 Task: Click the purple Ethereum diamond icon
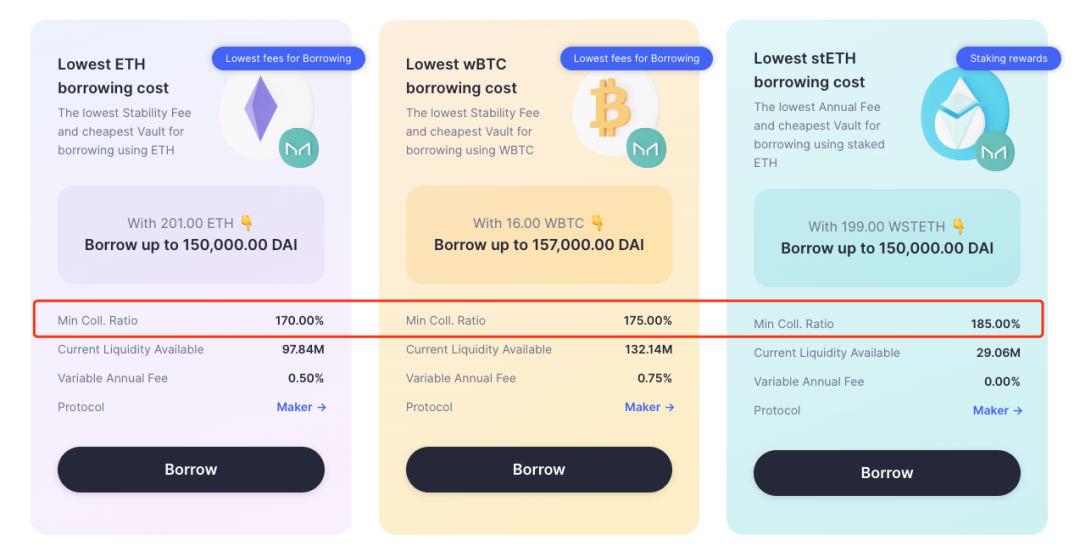tap(261, 109)
